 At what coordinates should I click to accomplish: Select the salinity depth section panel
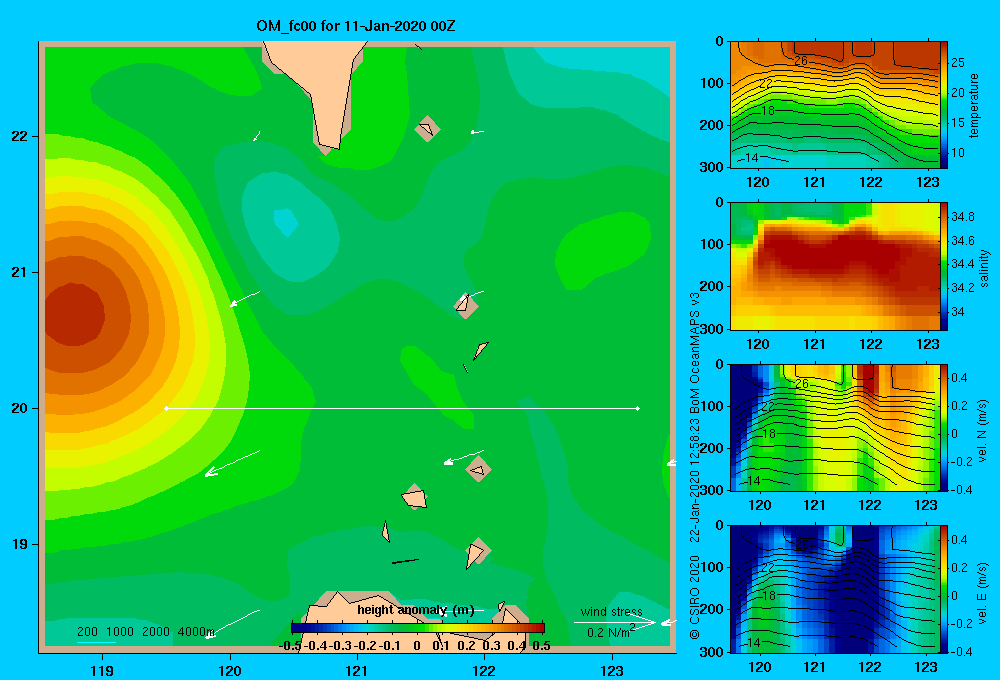point(835,267)
